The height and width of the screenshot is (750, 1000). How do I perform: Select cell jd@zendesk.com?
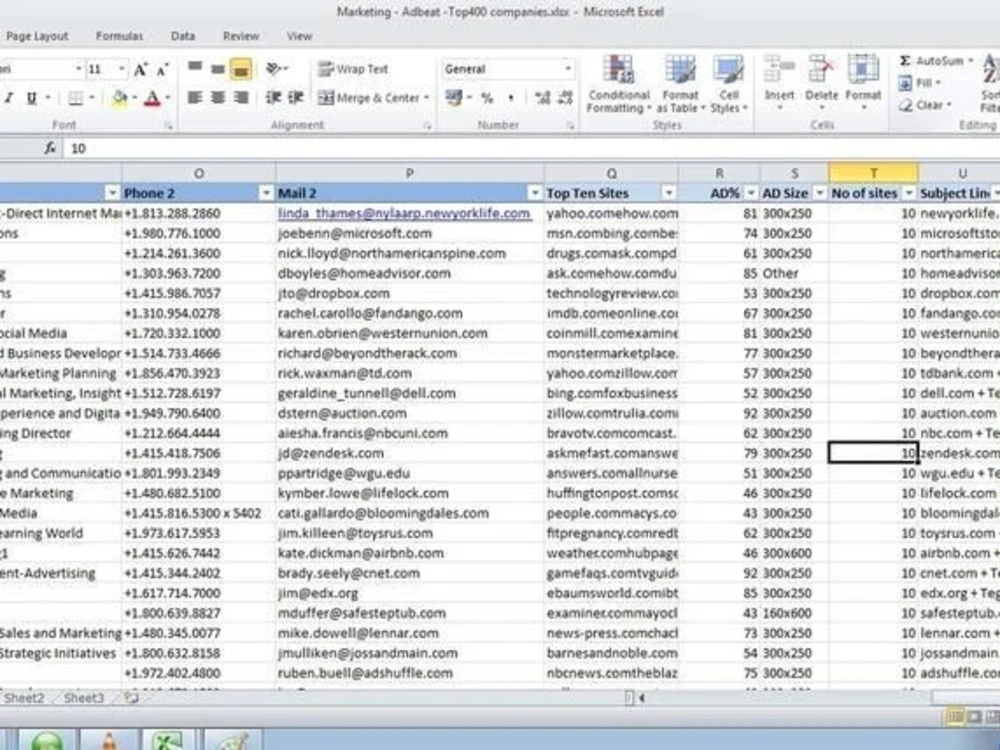pos(409,453)
